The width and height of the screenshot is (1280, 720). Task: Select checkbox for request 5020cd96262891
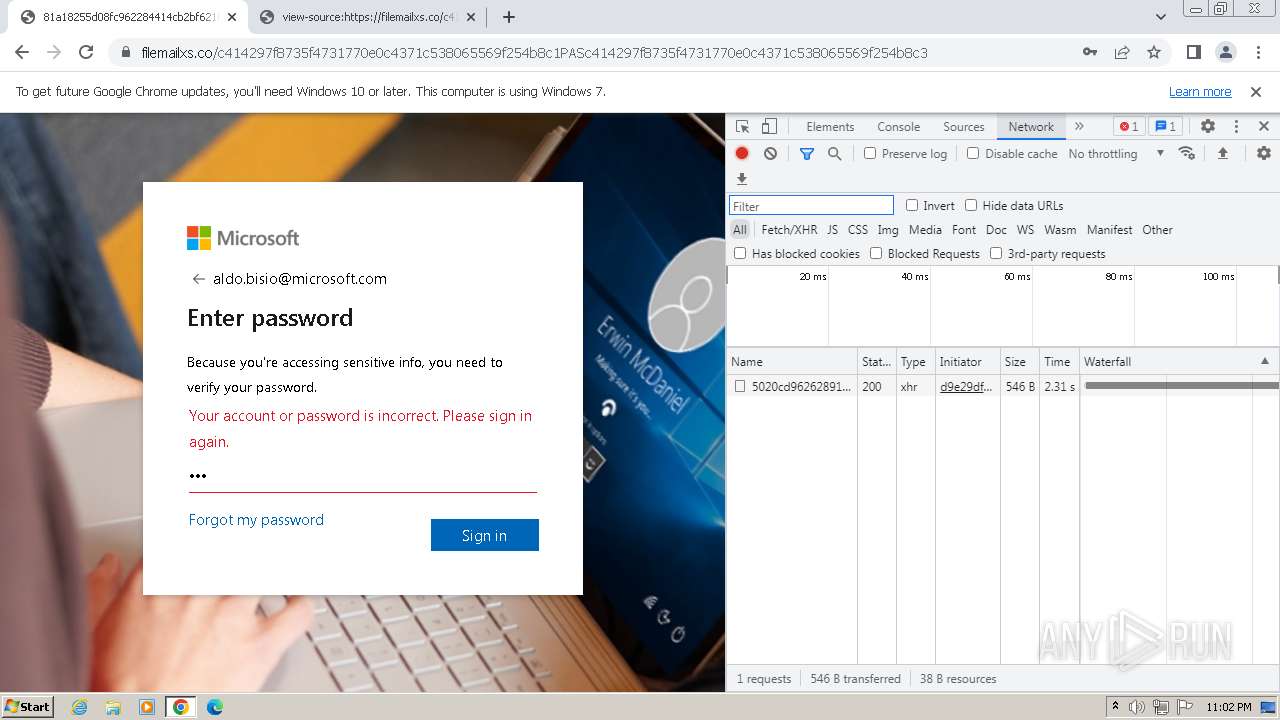pos(740,386)
